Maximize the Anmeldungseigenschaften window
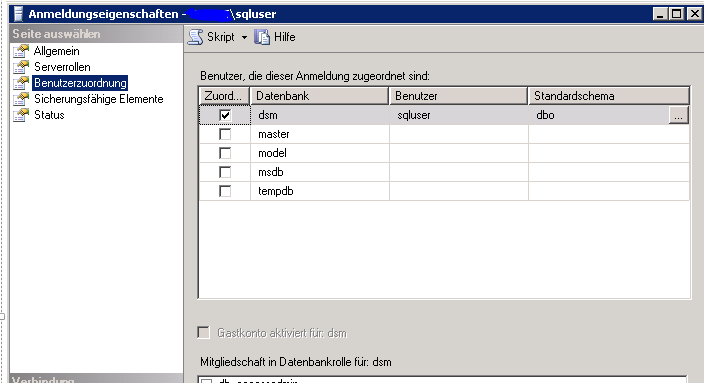The image size is (704, 383). [676, 14]
